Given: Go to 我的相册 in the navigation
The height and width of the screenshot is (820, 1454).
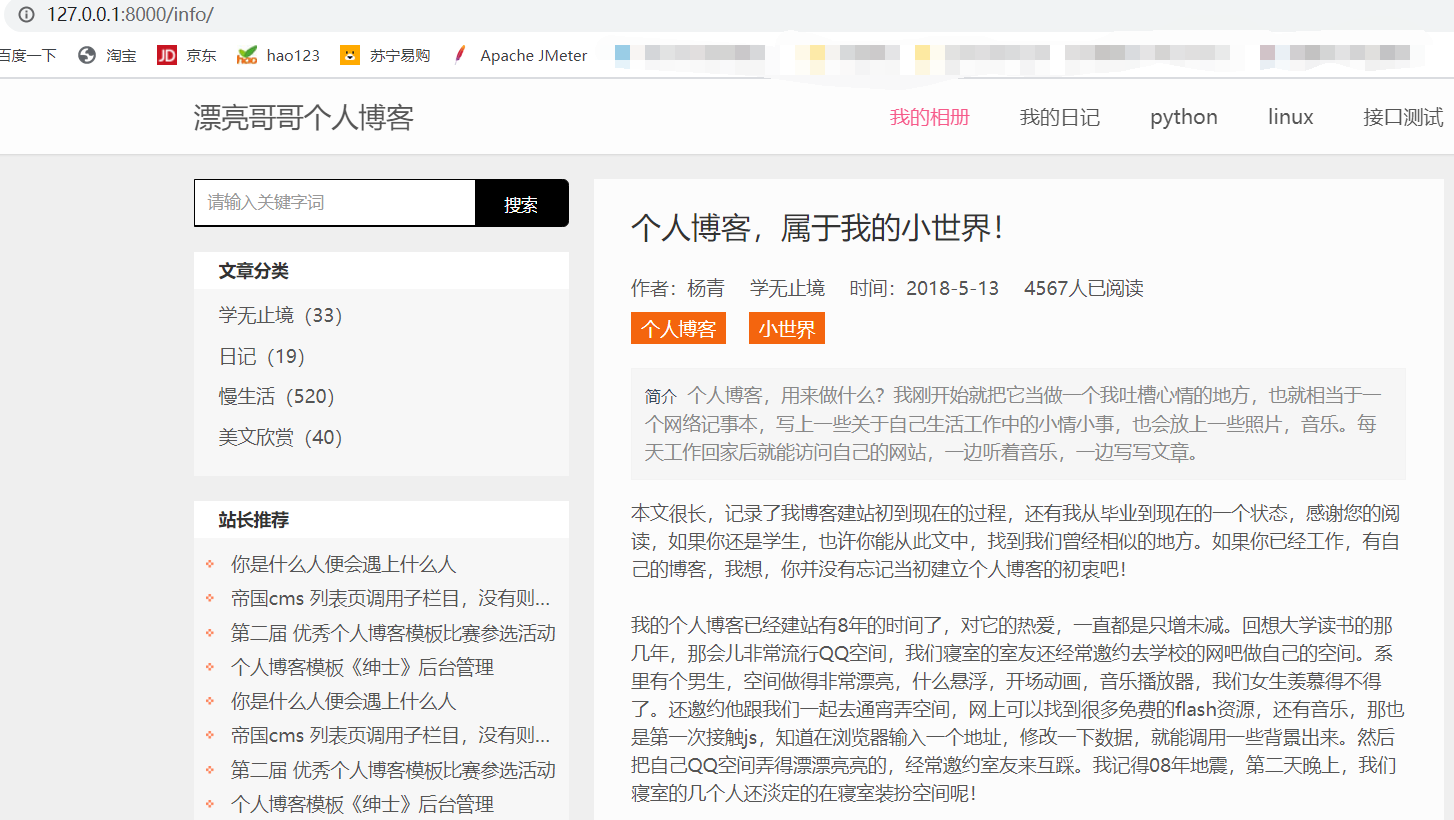Looking at the screenshot, I should click(930, 117).
